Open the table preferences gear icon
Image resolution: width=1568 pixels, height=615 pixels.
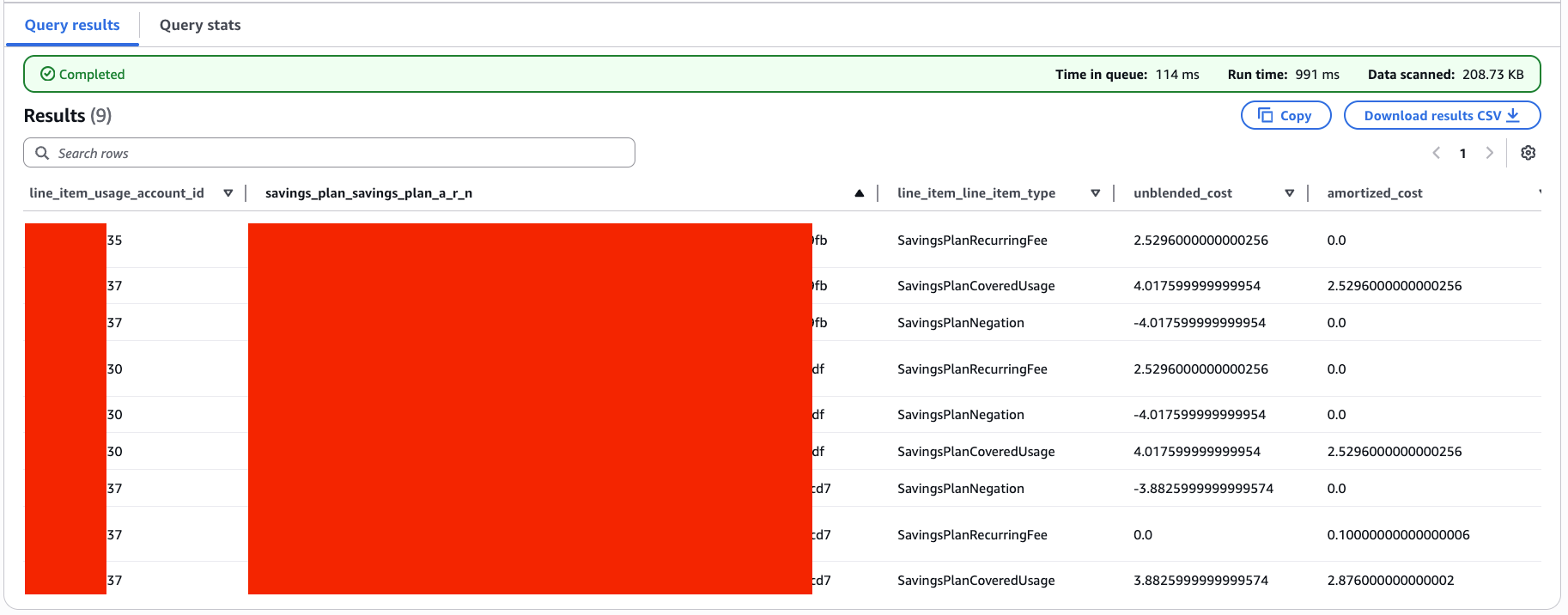1528,153
